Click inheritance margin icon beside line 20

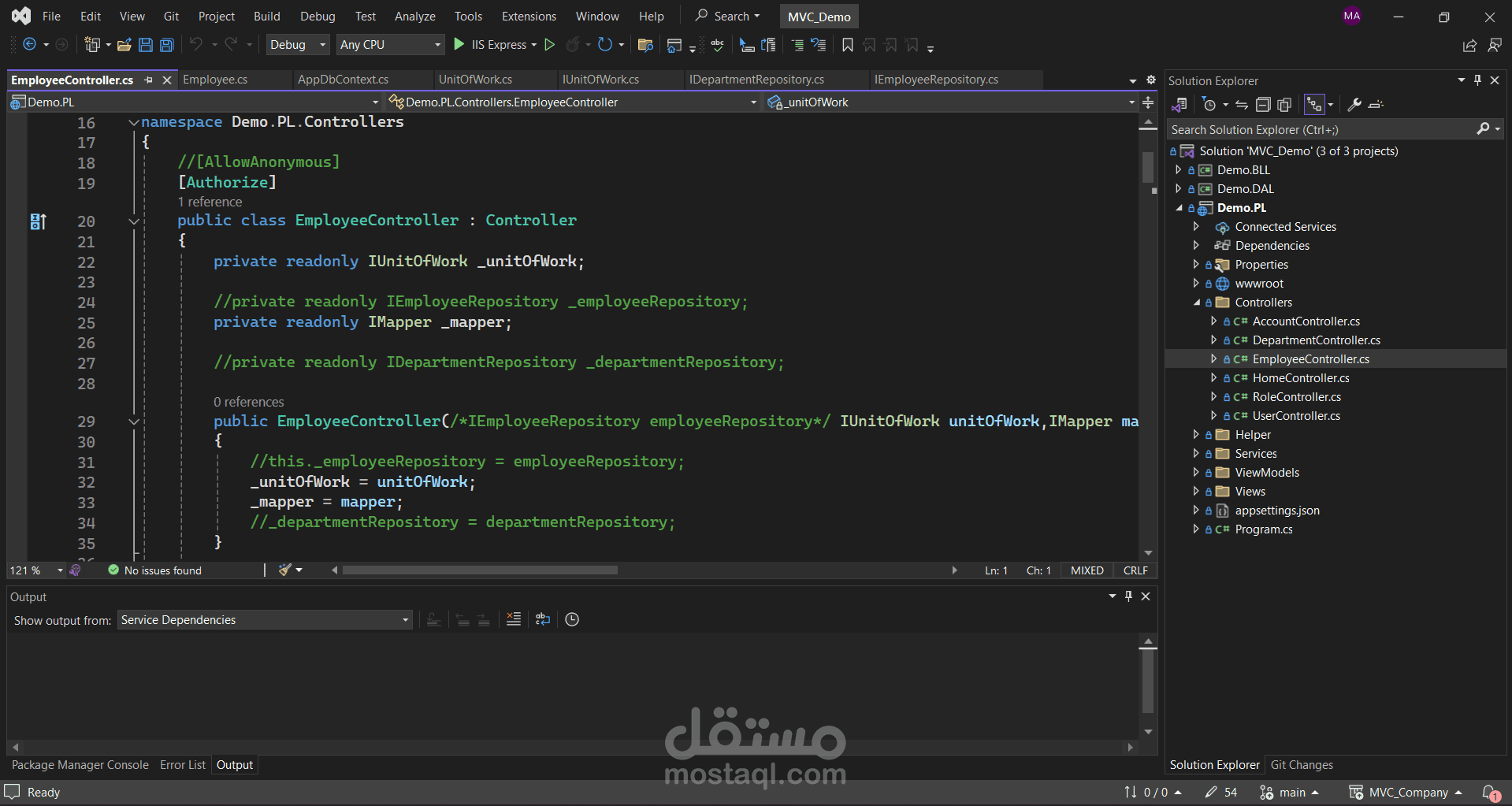(x=38, y=221)
